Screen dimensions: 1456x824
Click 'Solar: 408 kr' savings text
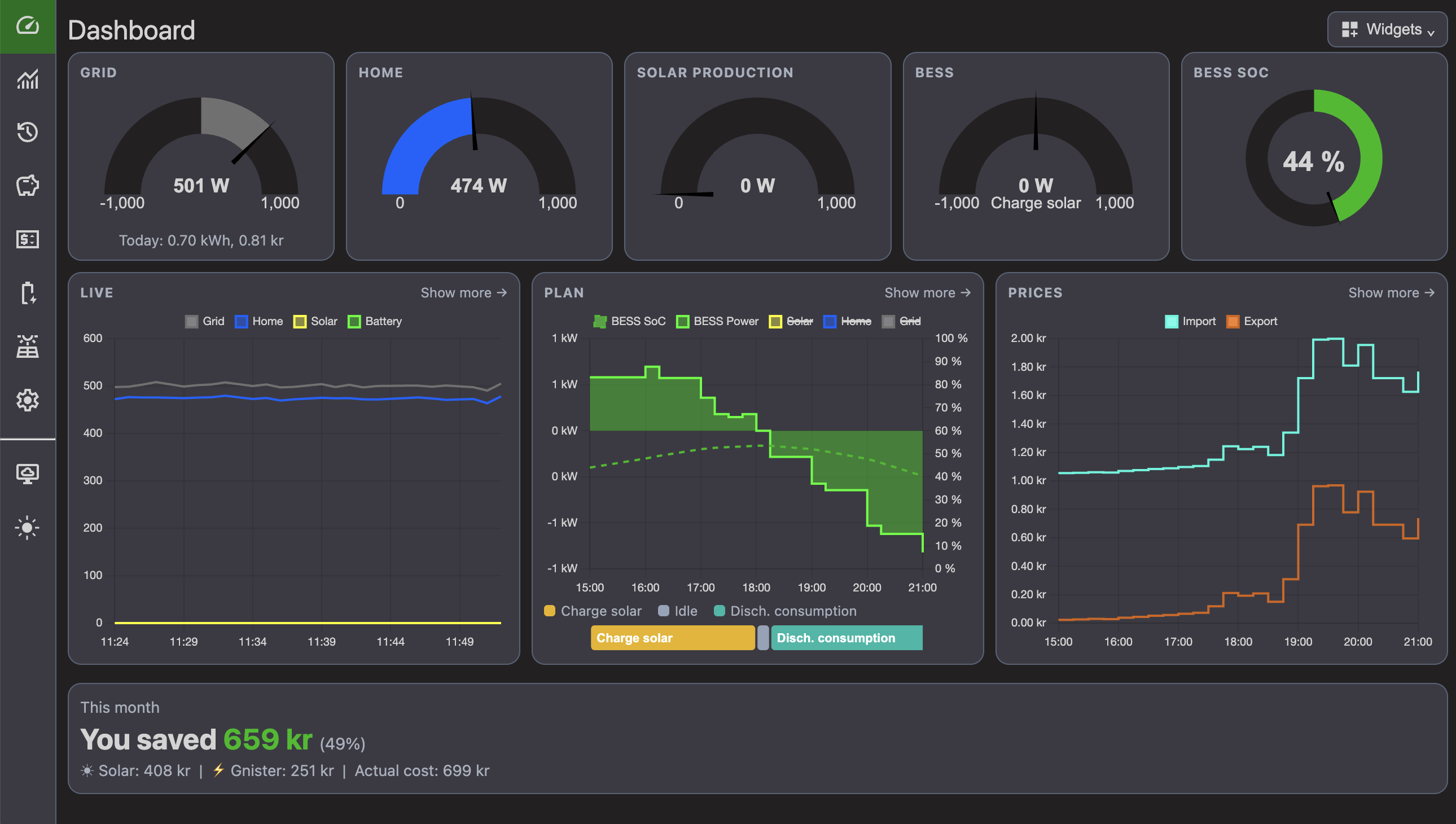[144, 771]
